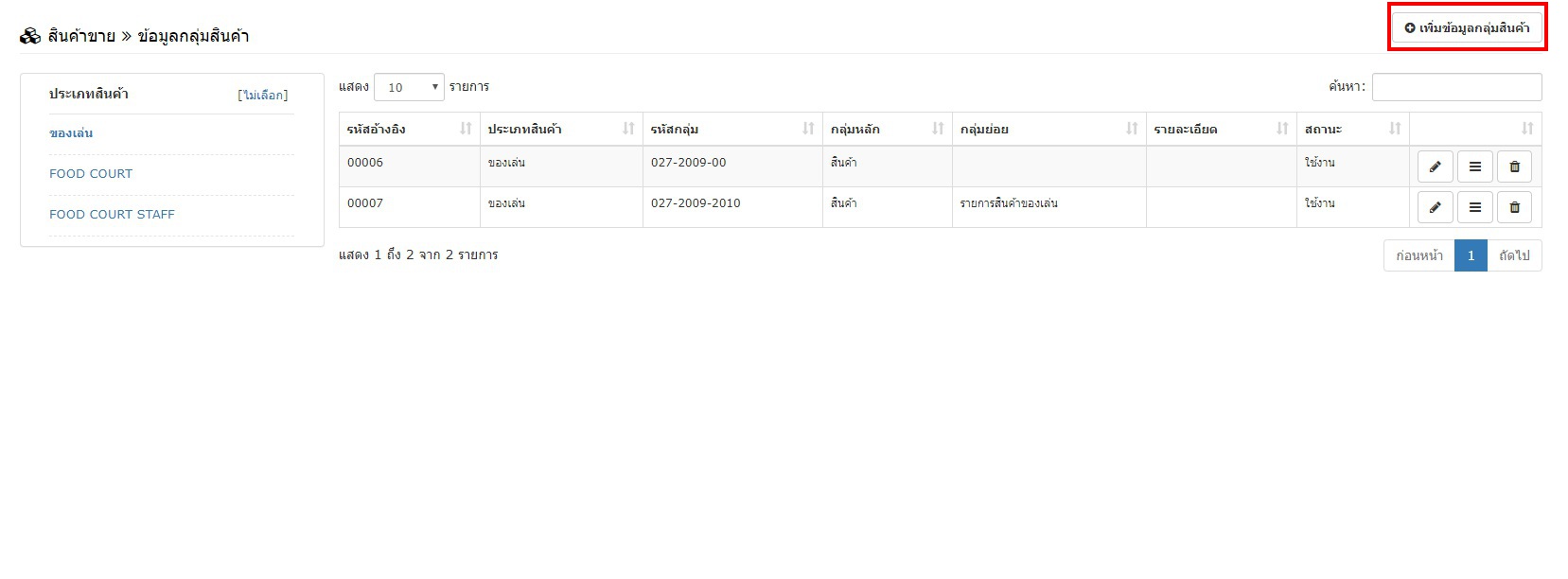Click the sort arrows on the actions column
The width and height of the screenshot is (1568, 579).
coord(1527,129)
